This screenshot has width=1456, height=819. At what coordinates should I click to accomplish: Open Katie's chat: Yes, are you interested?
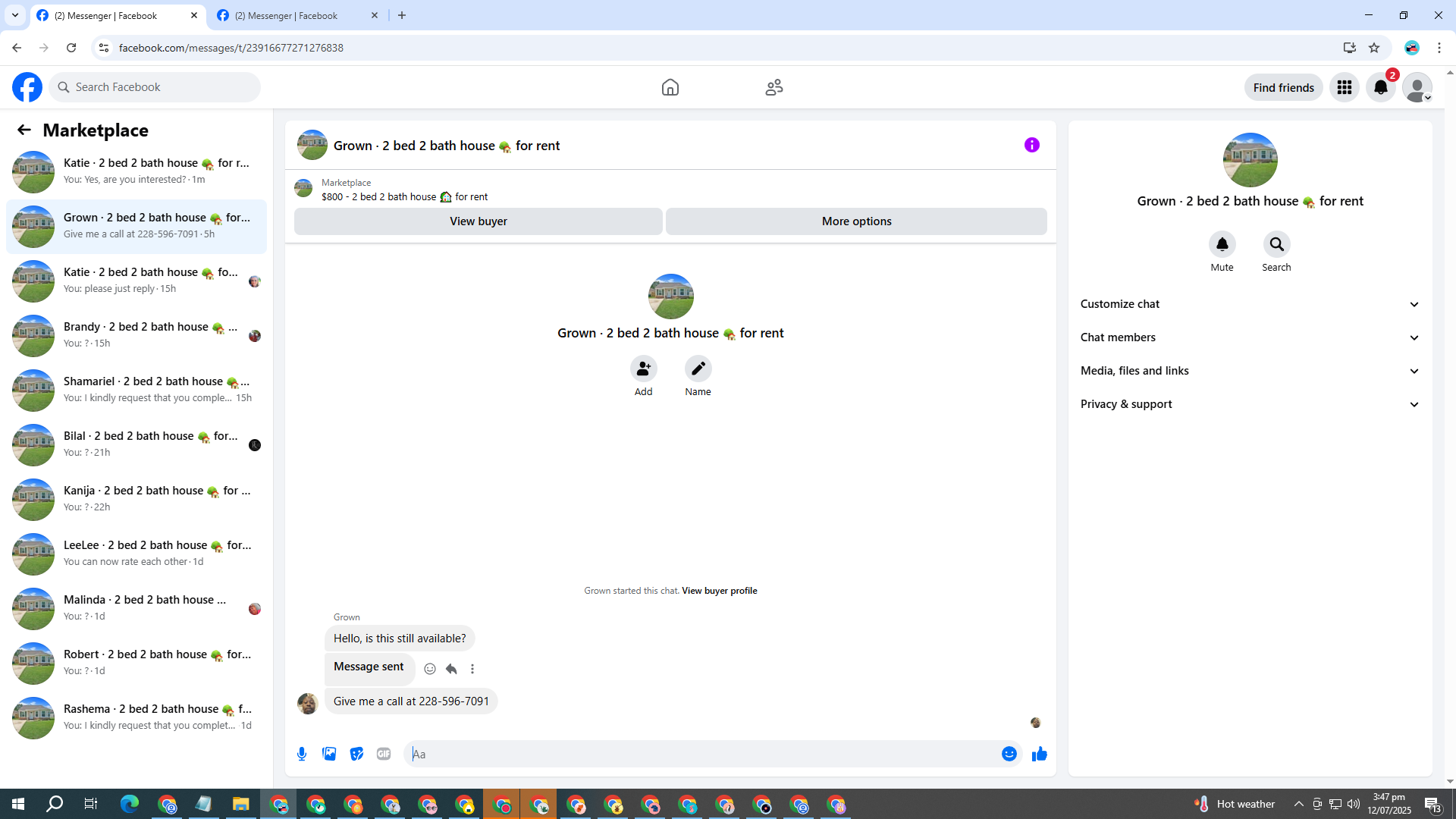pos(136,171)
